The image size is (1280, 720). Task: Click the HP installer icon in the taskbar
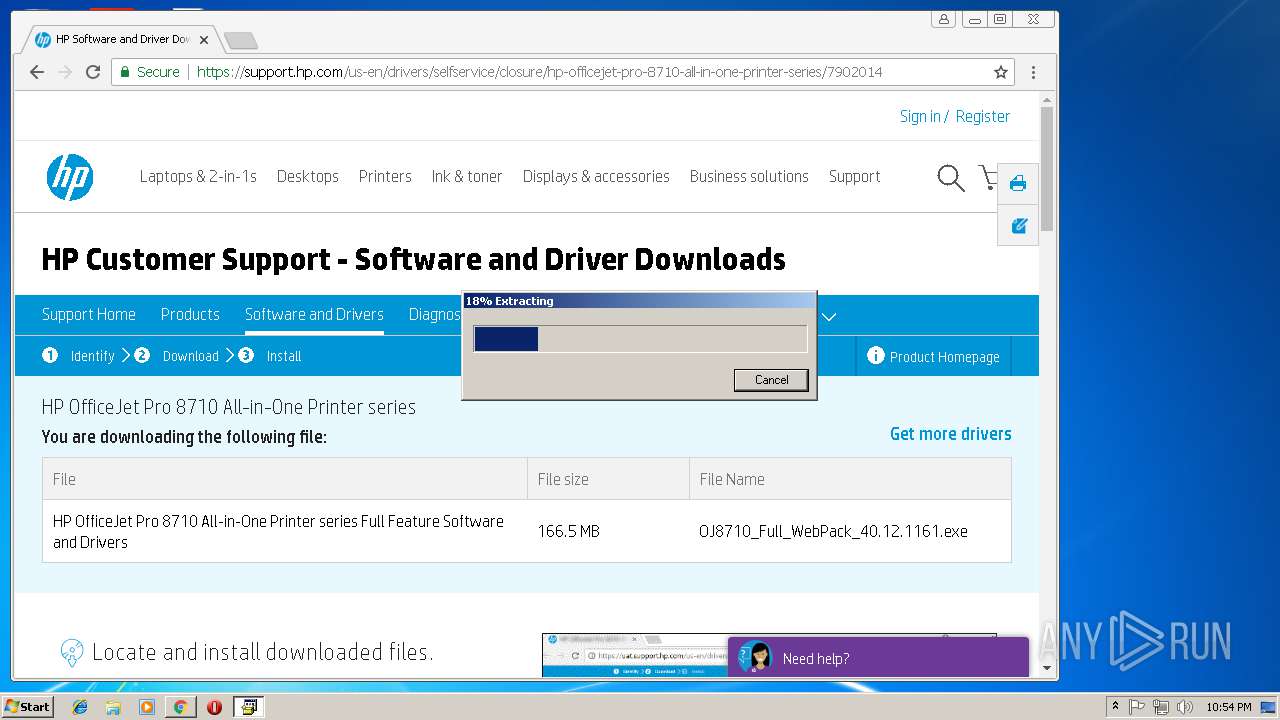coord(247,707)
